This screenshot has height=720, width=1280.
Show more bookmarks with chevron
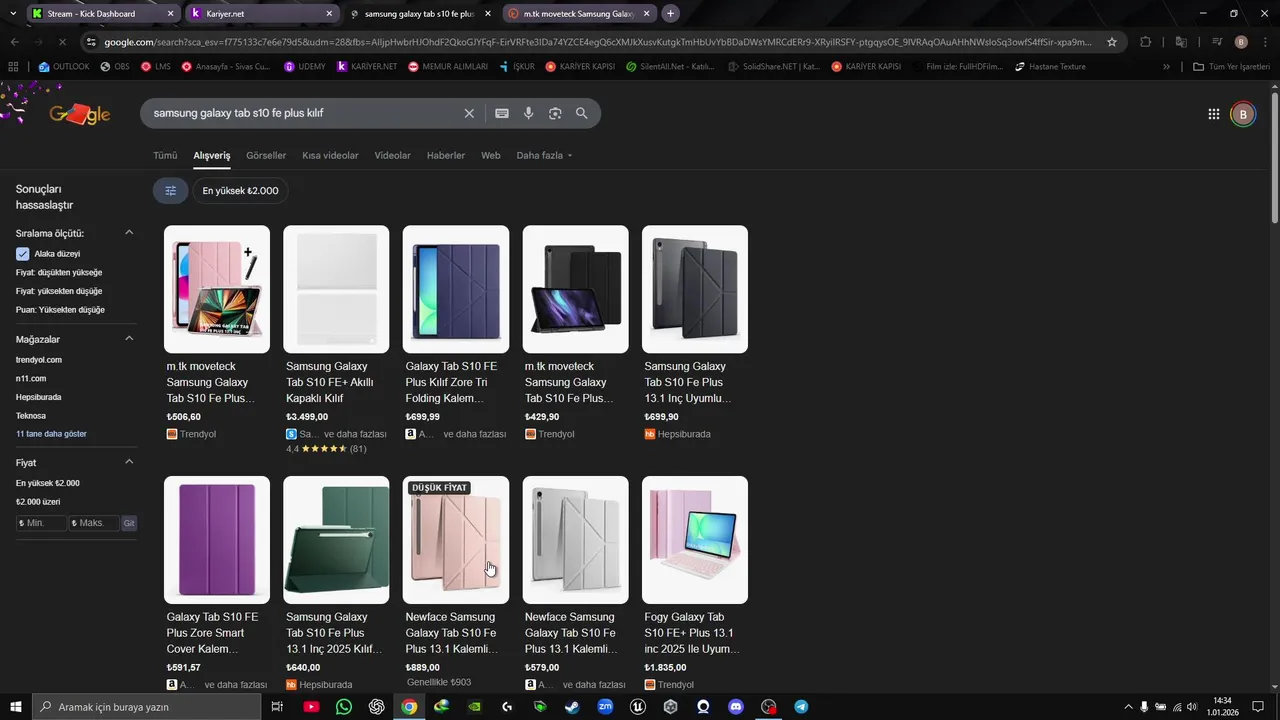(x=1166, y=67)
